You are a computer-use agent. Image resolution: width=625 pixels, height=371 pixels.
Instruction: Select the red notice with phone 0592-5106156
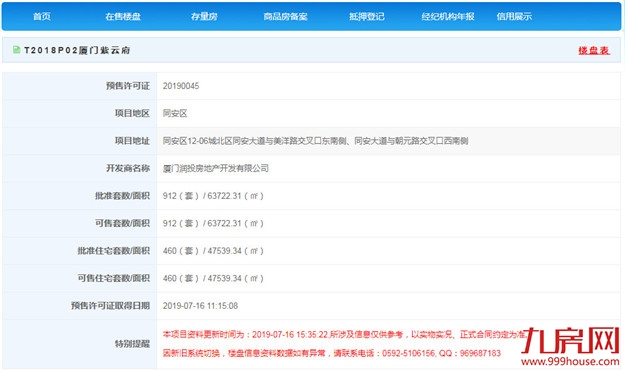(x=332, y=353)
